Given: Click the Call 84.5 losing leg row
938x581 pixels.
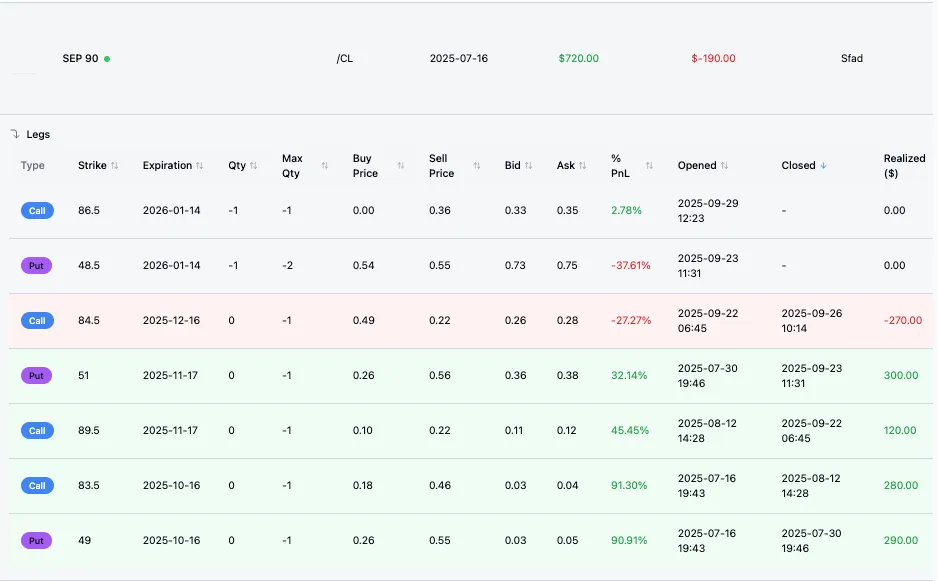Looking at the screenshot, I should (x=471, y=321).
